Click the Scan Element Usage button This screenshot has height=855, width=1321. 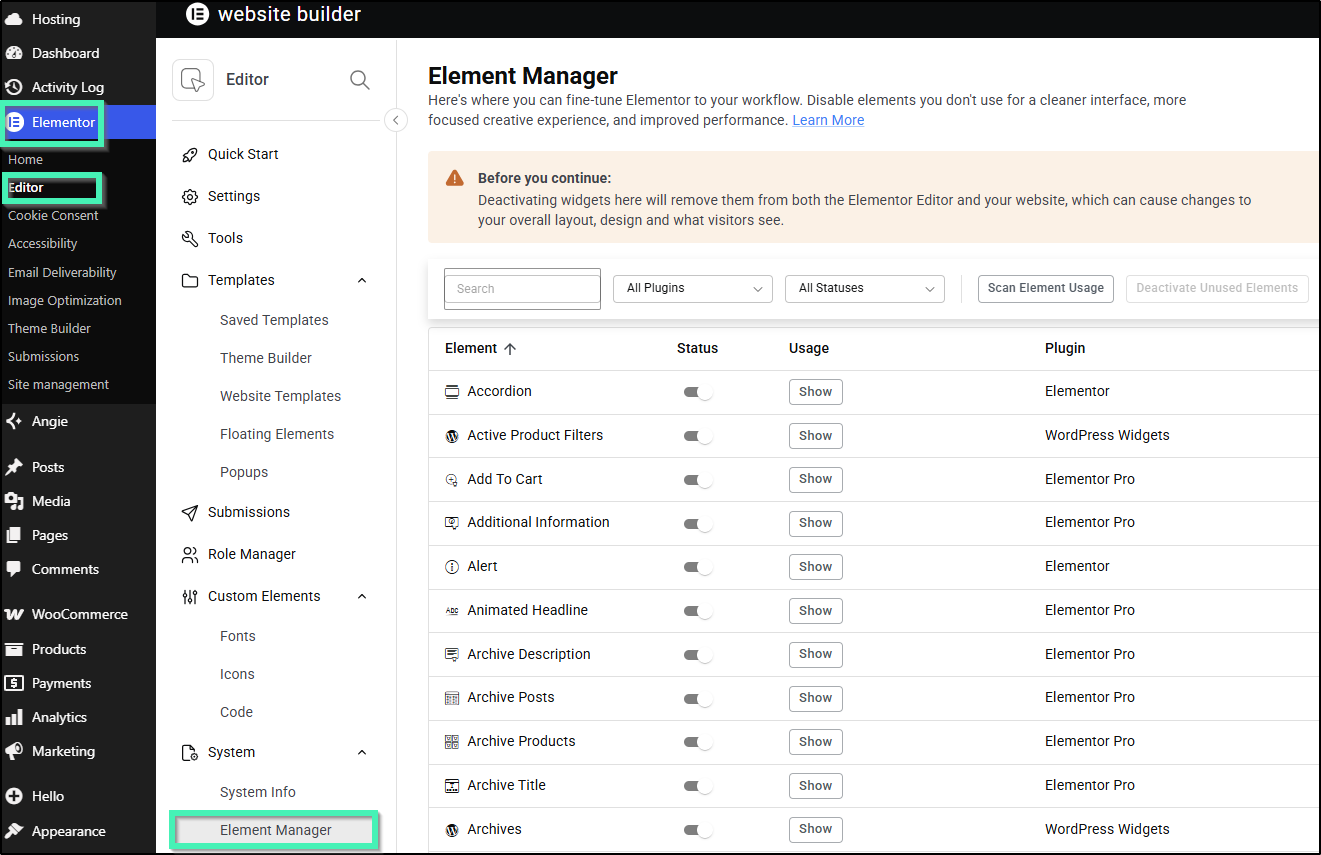click(1046, 288)
